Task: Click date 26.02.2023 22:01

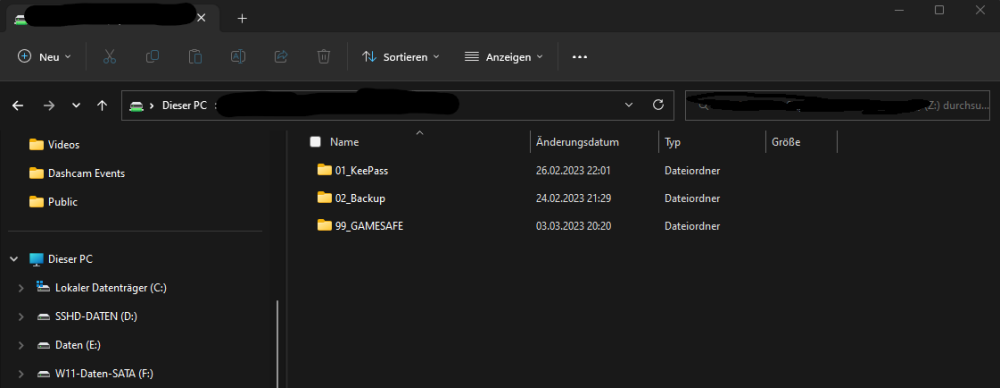Action: click(573, 170)
